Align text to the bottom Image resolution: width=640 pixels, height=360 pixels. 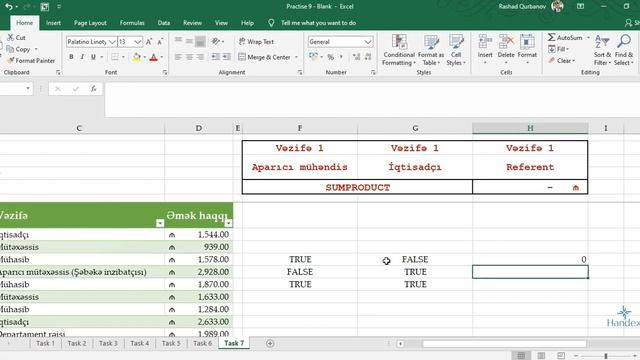click(200, 42)
